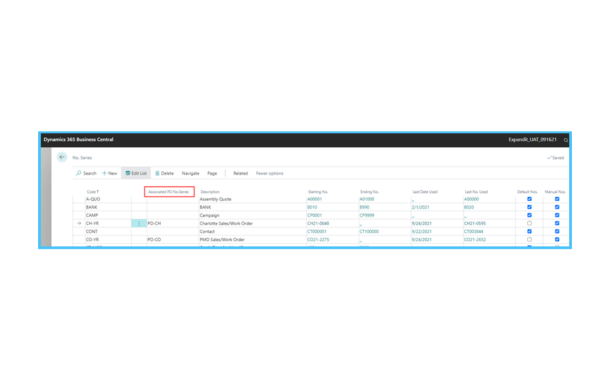Expand the Navigate menu

(190, 174)
